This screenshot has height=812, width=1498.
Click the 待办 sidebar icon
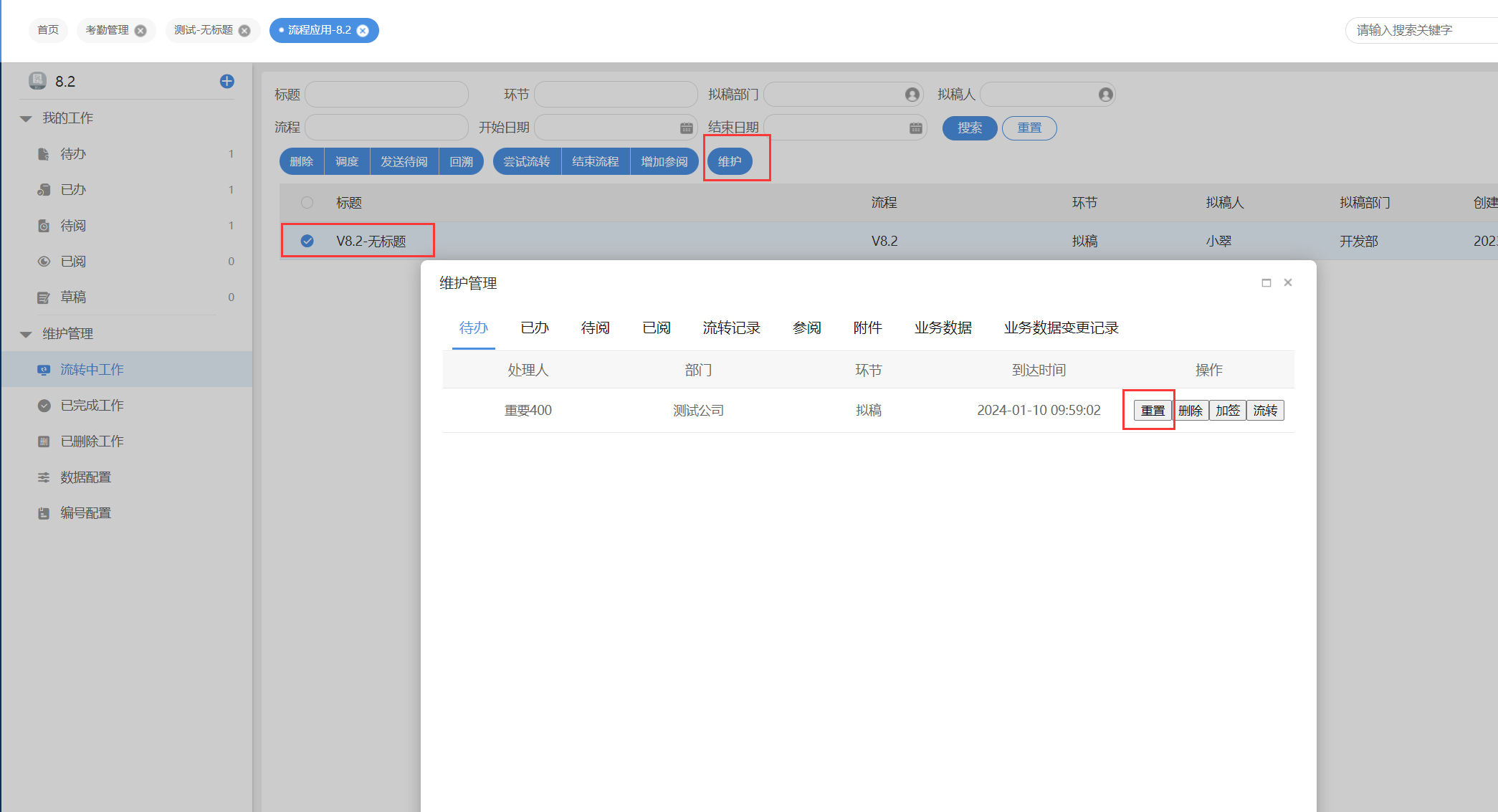tap(44, 154)
